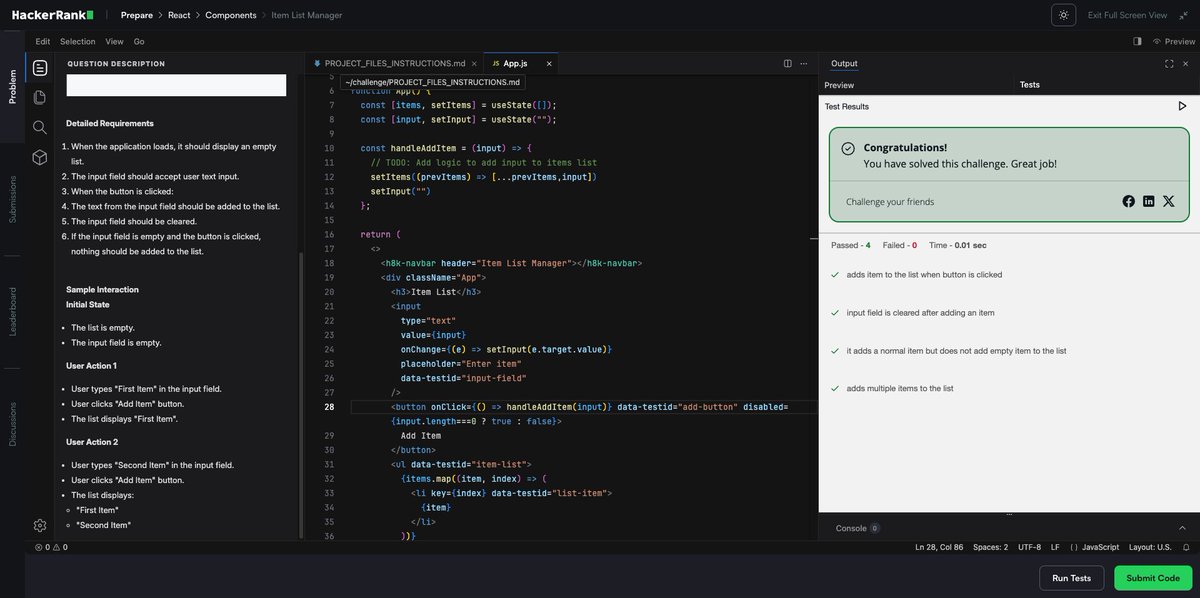Run tests with the play triangle icon

1182,106
